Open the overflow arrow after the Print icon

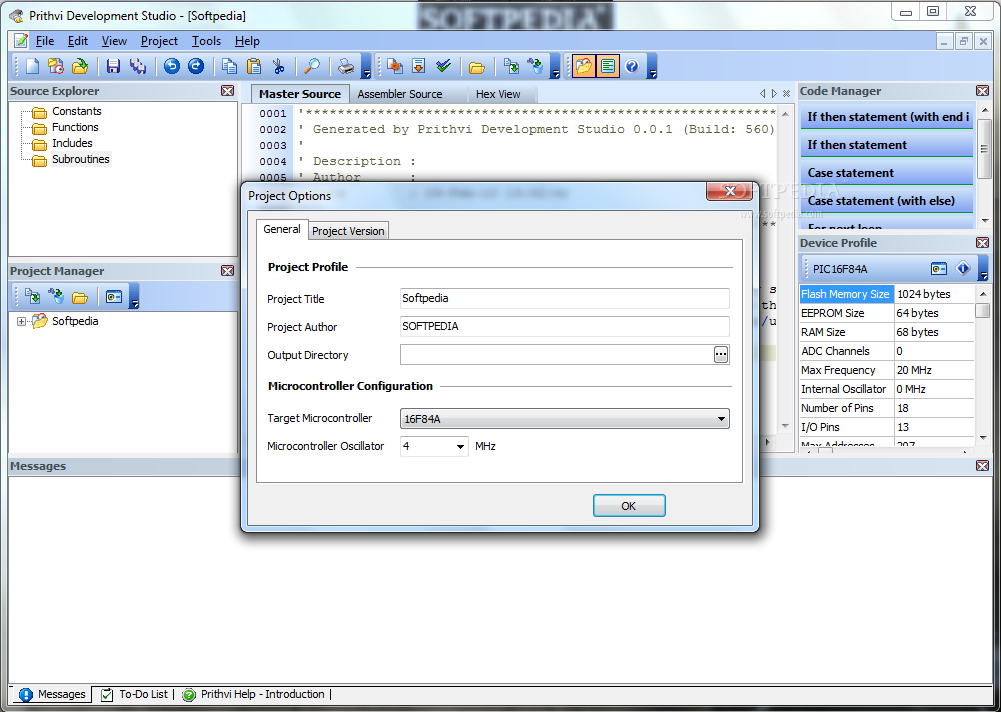[366, 66]
